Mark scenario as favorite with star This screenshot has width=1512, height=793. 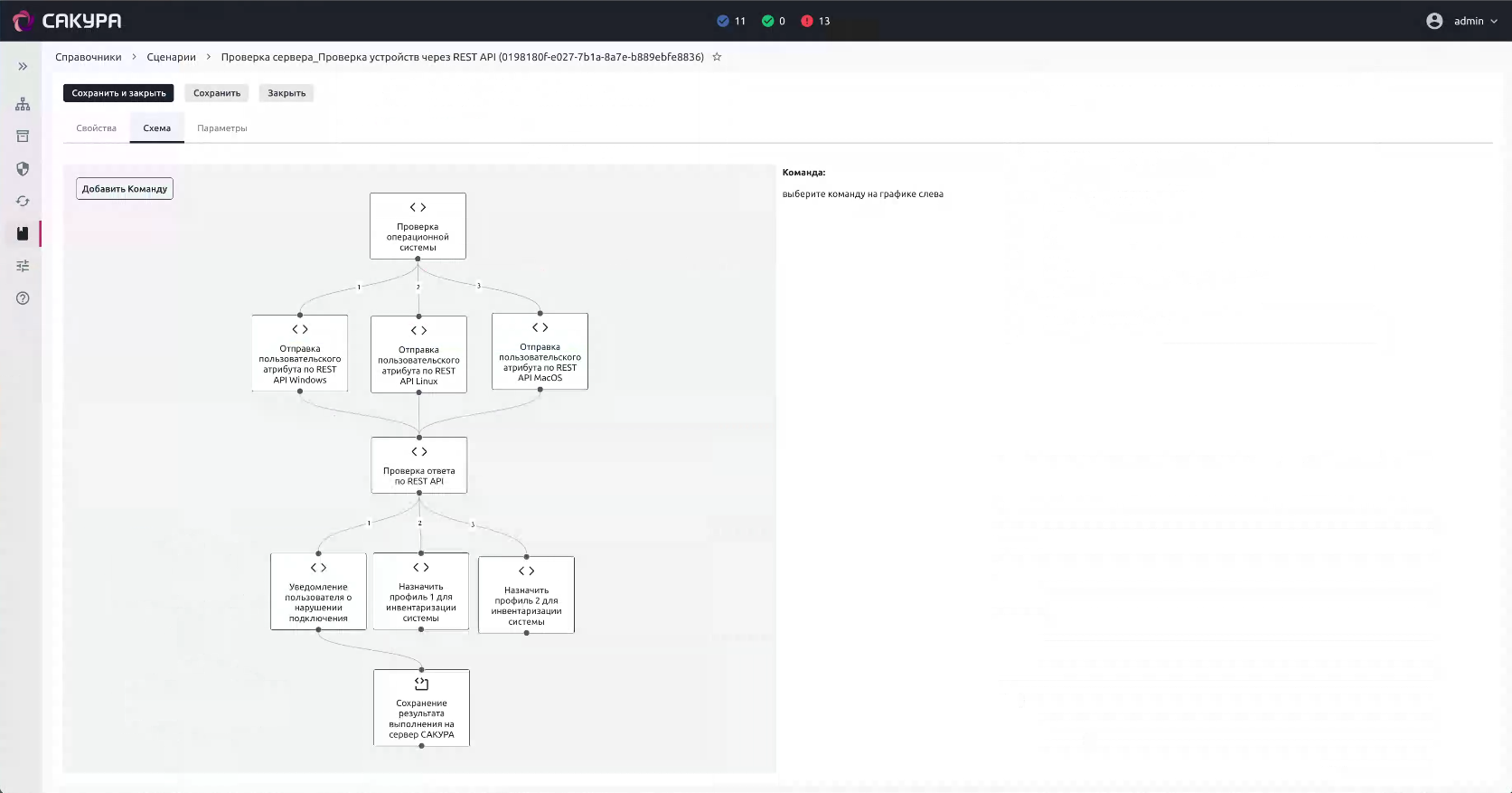tap(717, 57)
